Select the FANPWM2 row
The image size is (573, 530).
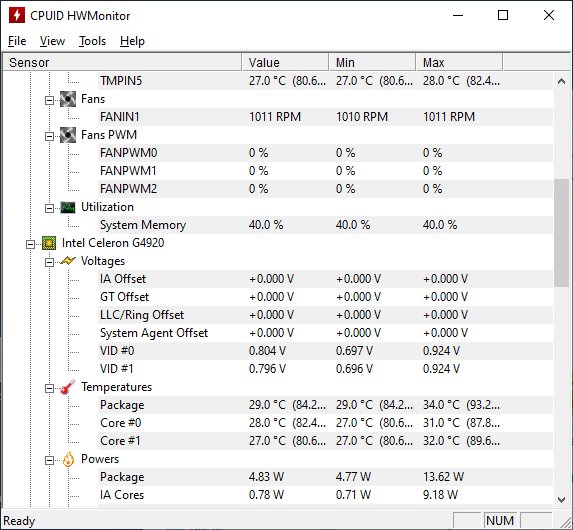[325, 189]
